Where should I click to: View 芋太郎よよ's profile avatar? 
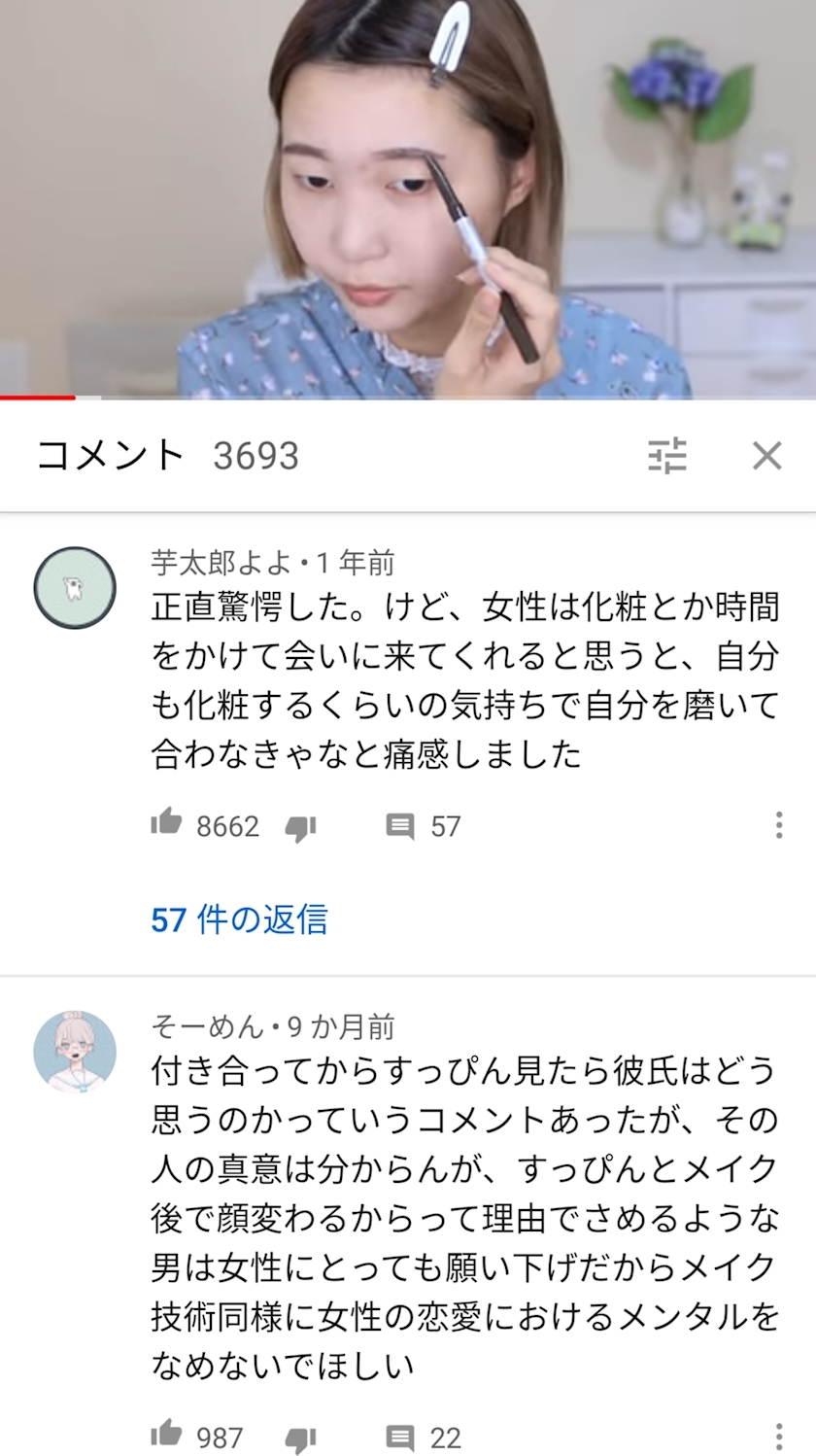[x=75, y=588]
